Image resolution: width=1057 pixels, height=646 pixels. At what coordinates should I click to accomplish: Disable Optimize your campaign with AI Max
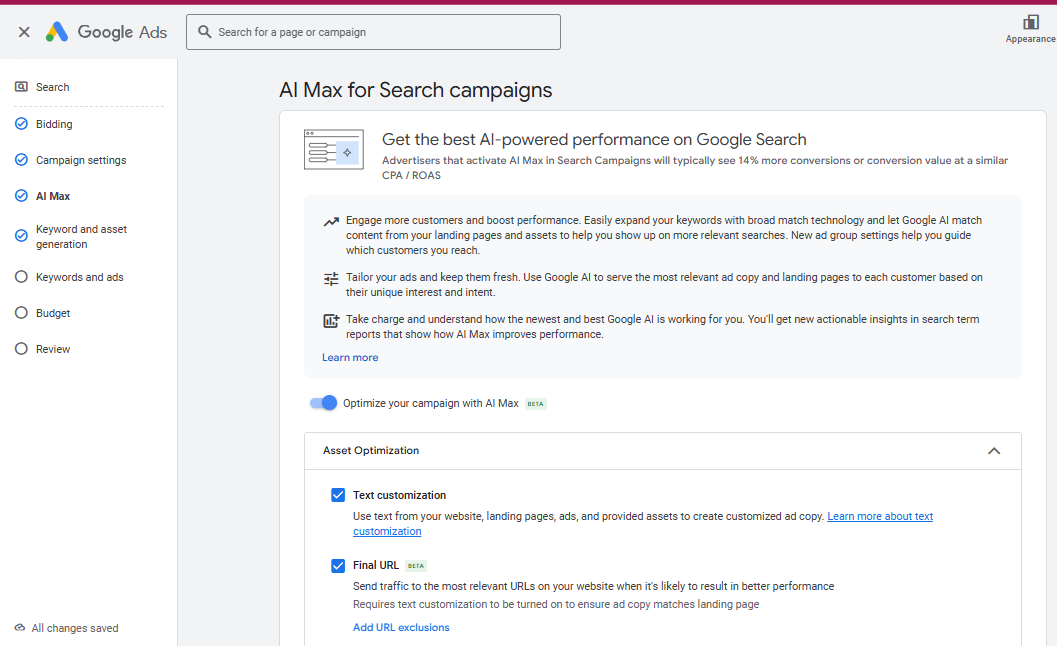323,403
